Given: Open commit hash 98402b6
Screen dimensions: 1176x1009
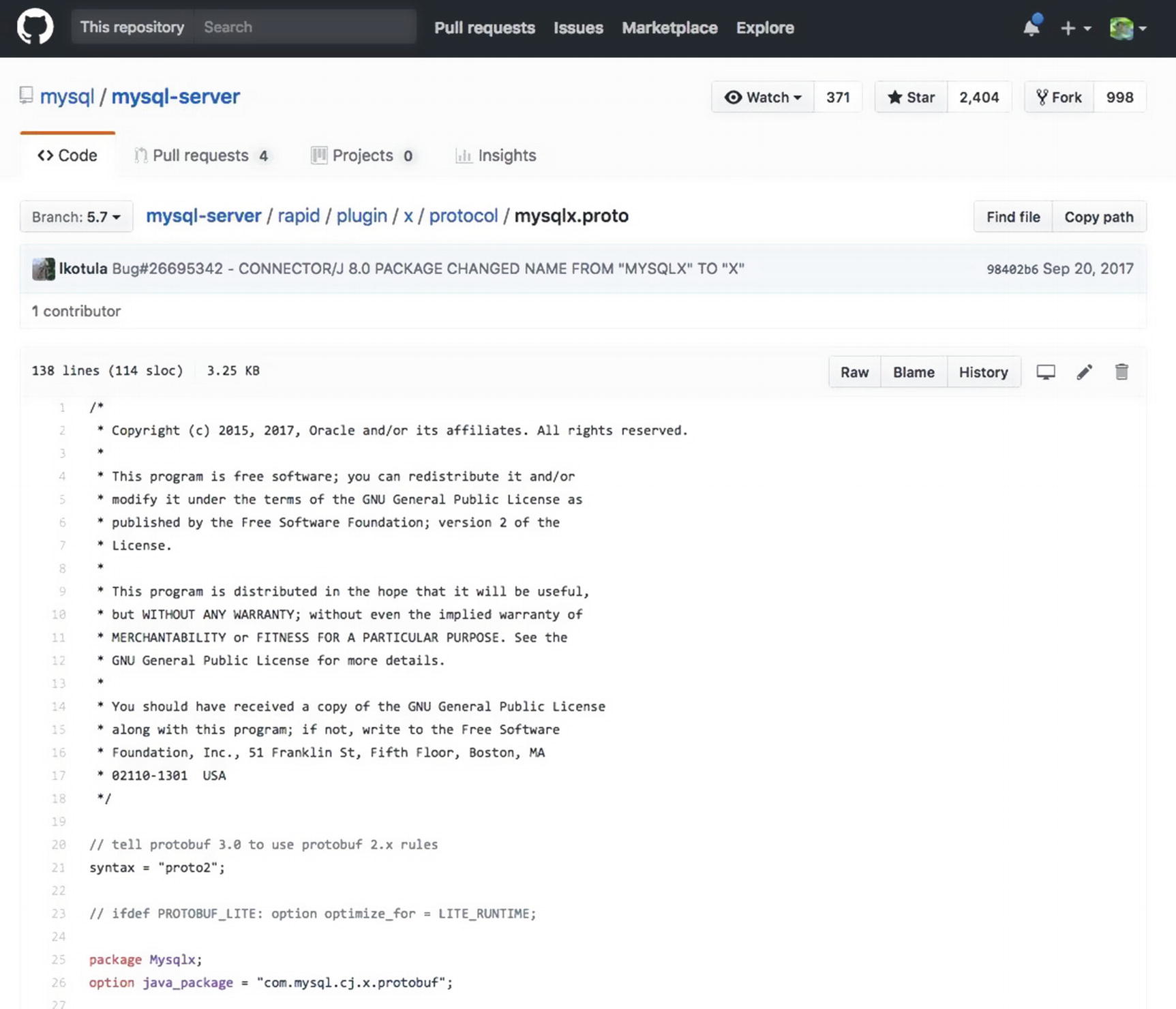Looking at the screenshot, I should pyautogui.click(x=1012, y=269).
